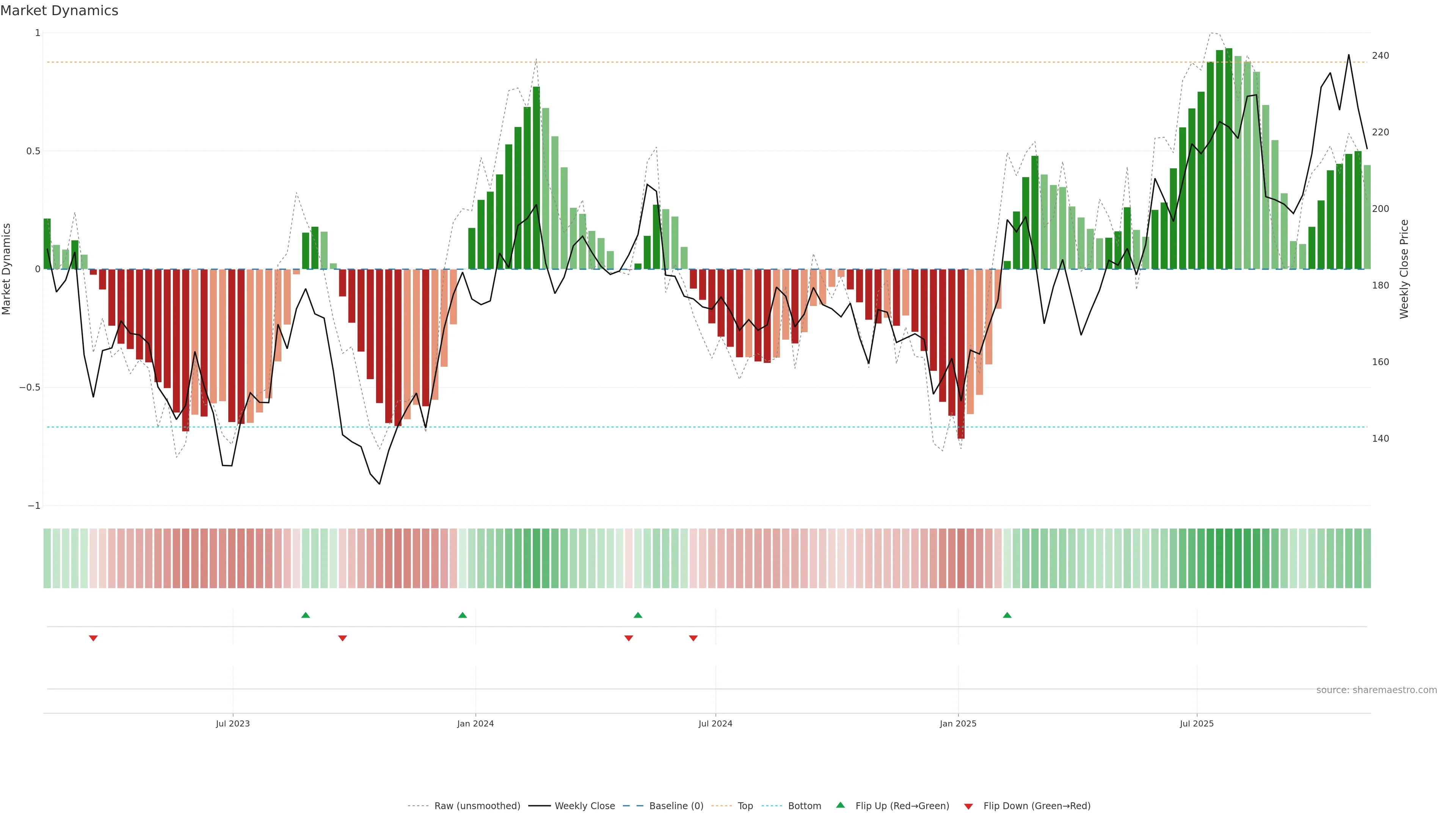Click the Flip Up marker between Jan and Jul 2024

pos(638,615)
